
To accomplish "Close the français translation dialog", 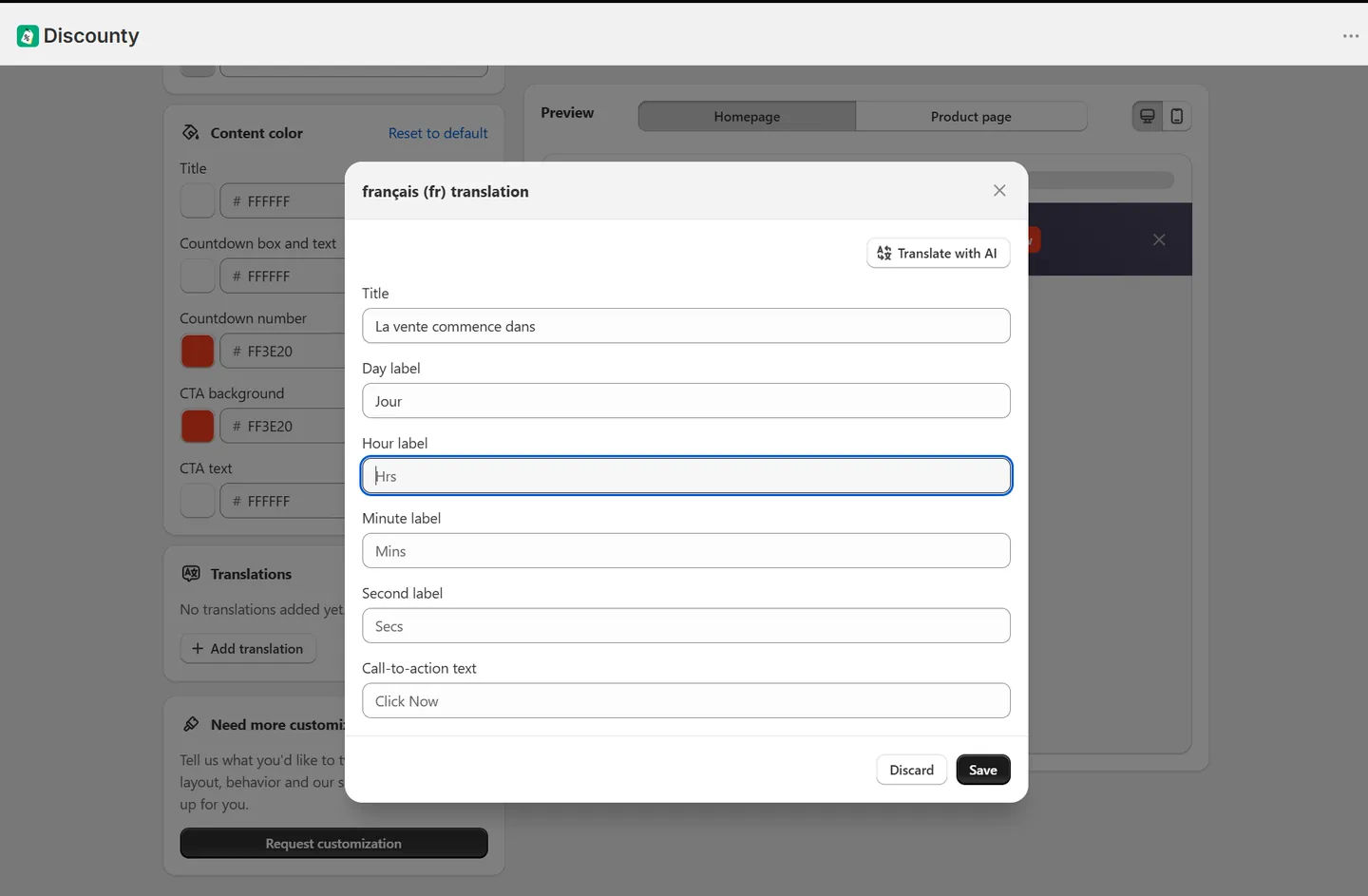I will [999, 191].
